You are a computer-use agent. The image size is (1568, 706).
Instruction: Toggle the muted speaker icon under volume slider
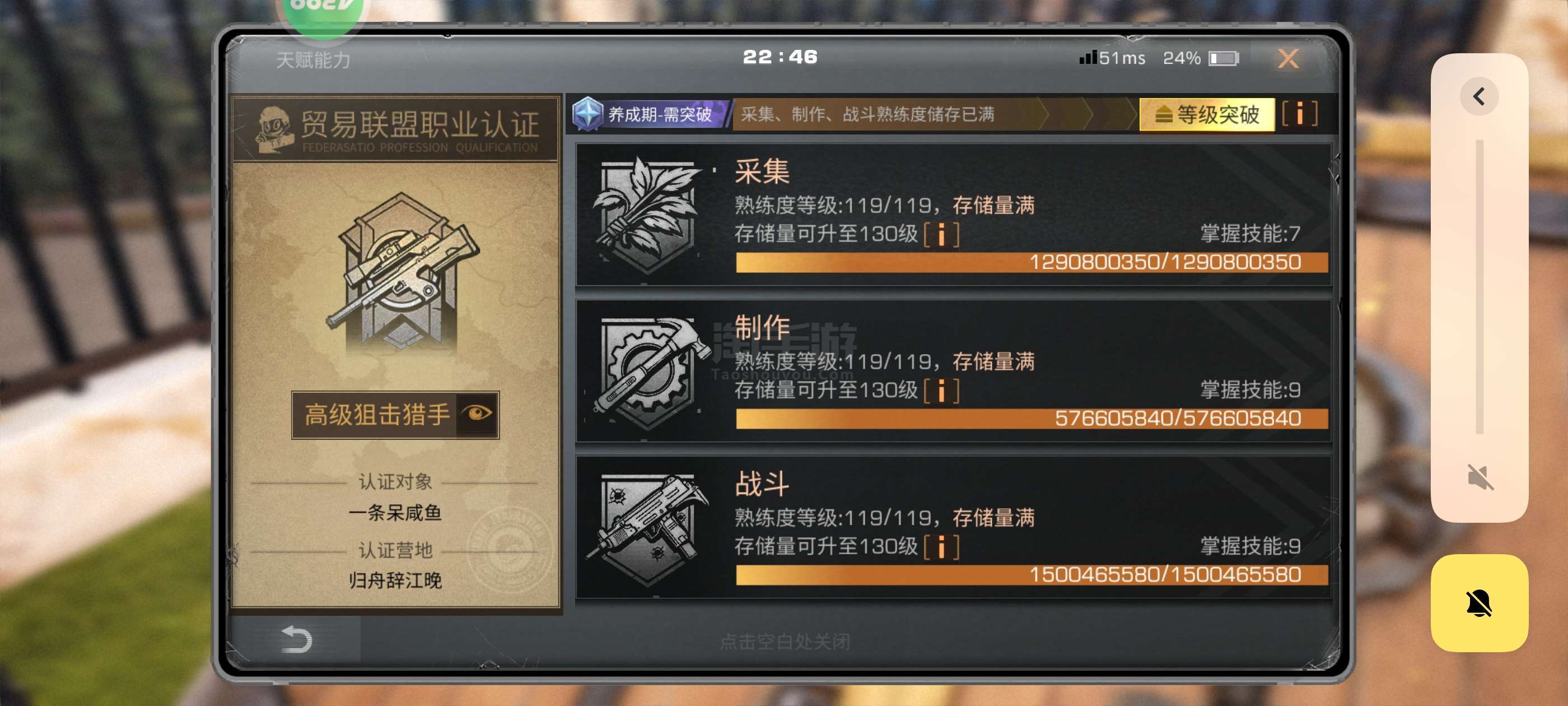click(x=1479, y=476)
